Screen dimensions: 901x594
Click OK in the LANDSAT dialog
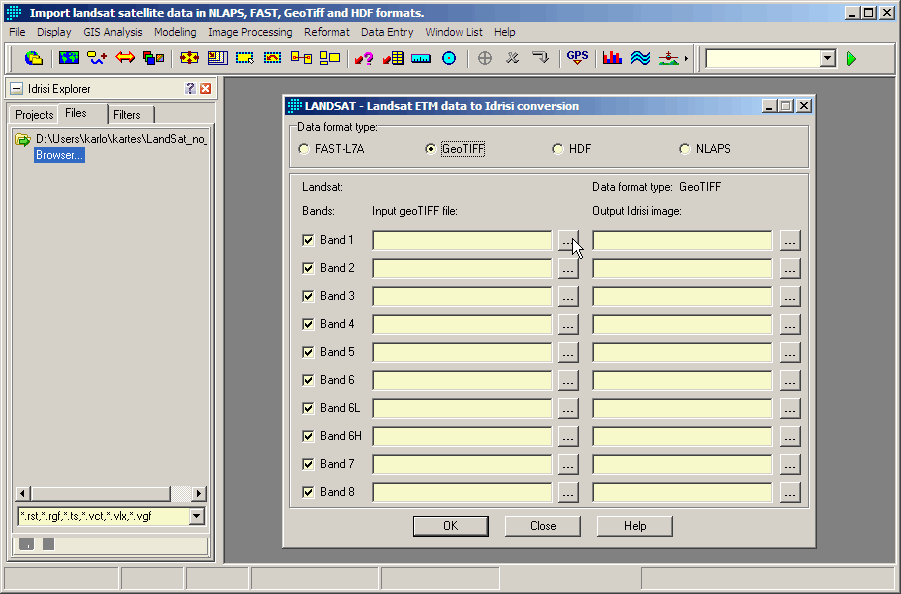pos(450,526)
